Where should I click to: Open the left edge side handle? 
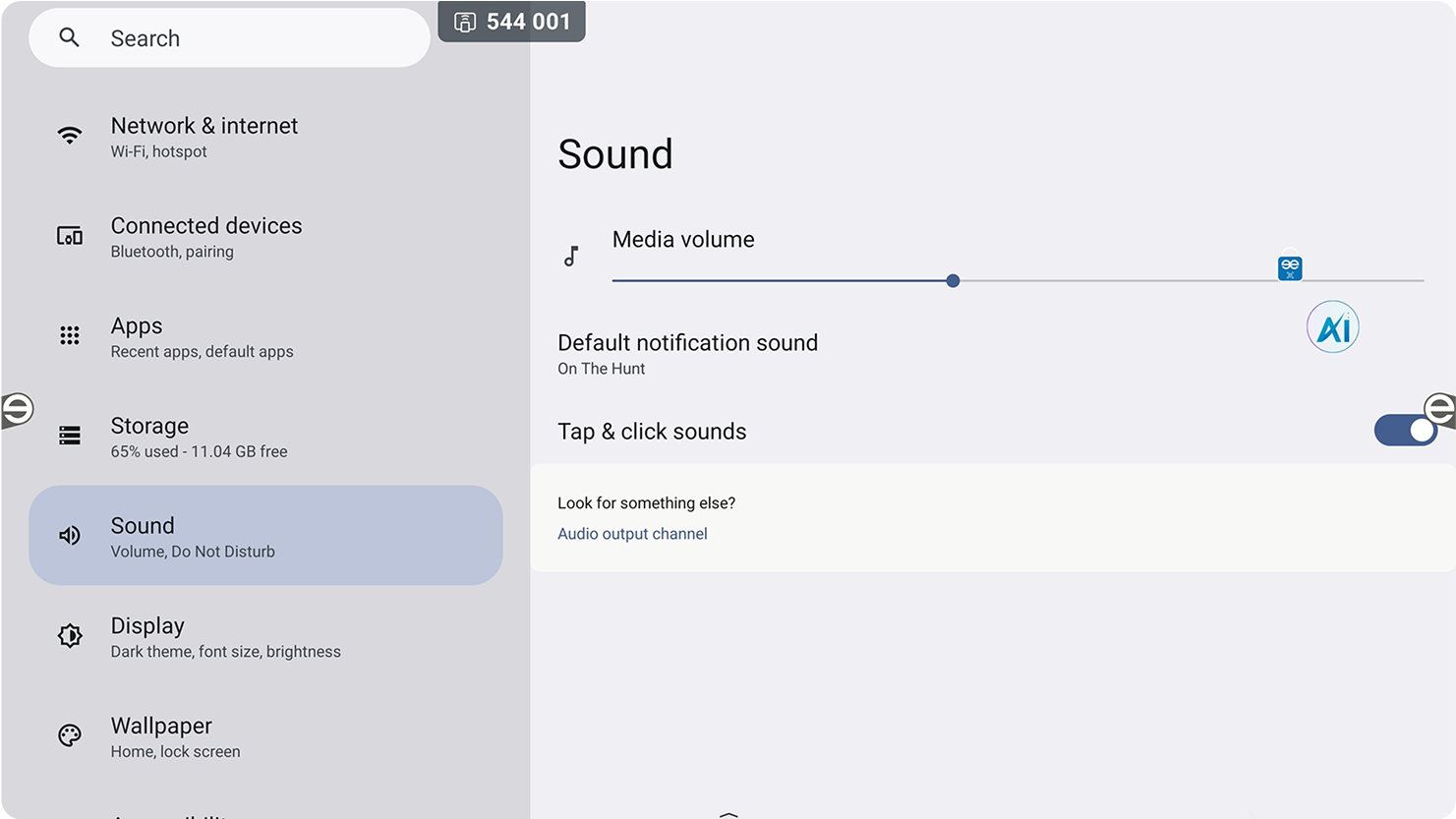click(x=17, y=409)
